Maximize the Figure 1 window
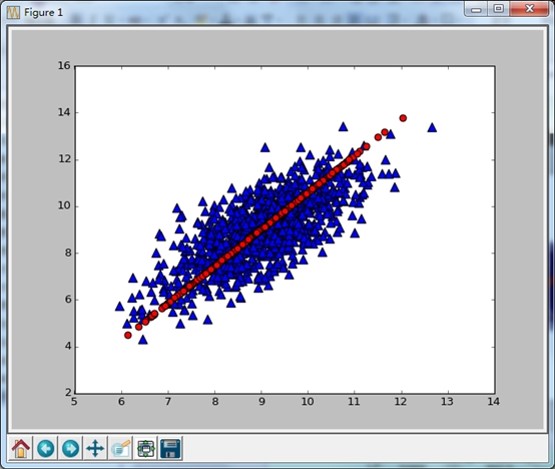This screenshot has height=469, width=555. pyautogui.click(x=499, y=9)
